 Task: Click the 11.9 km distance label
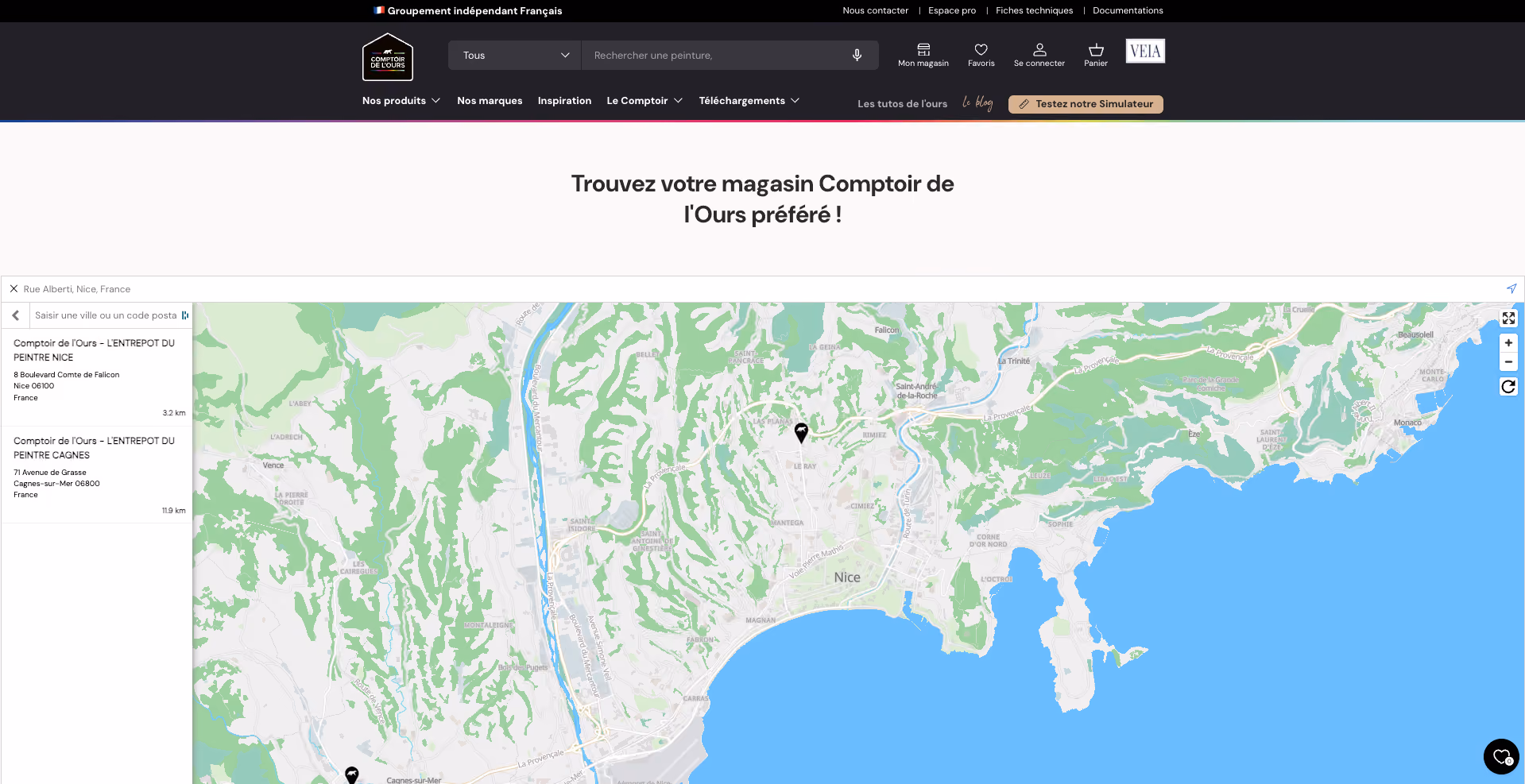coord(174,511)
